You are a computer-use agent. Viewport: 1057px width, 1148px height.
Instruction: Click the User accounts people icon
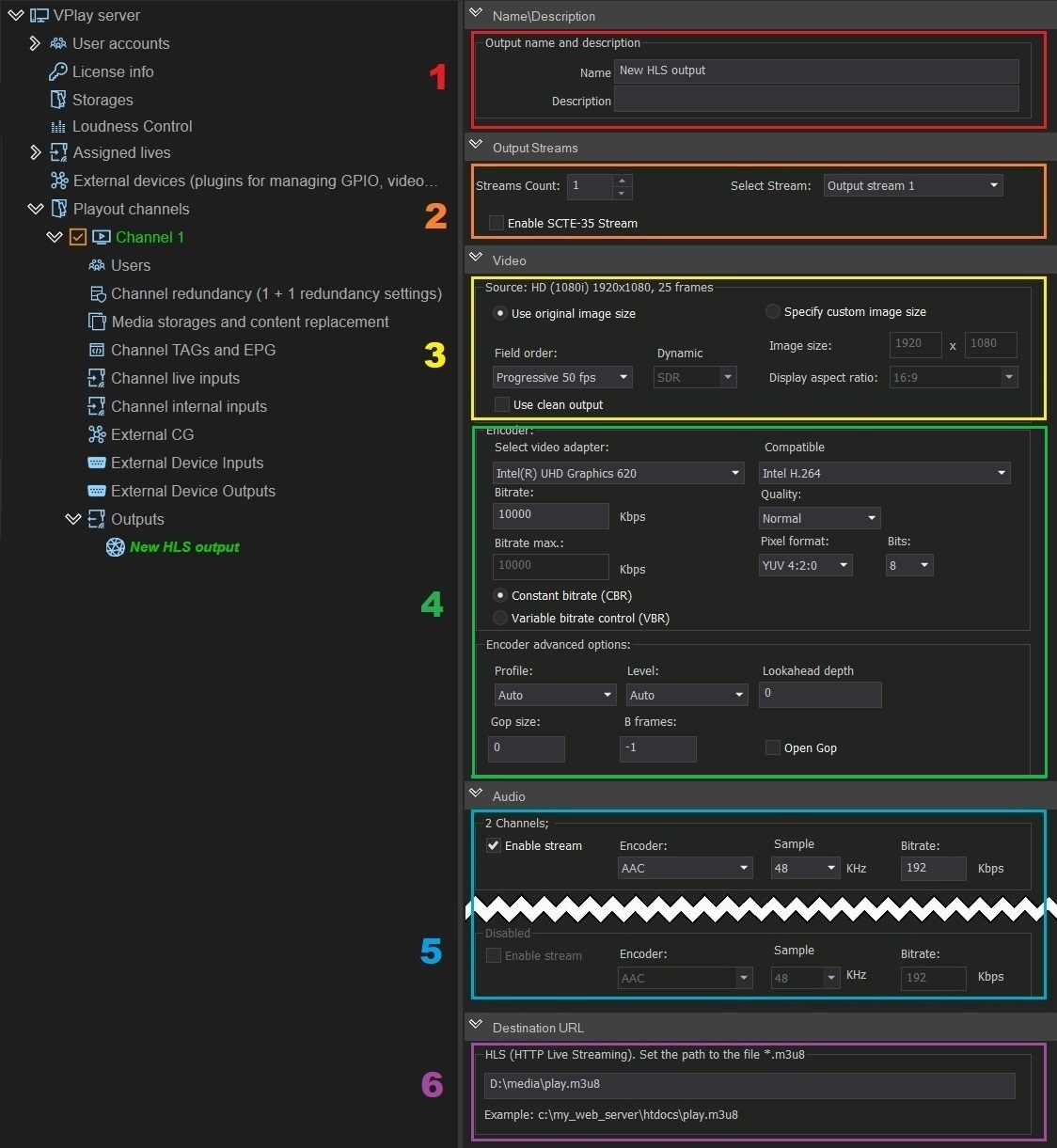pos(58,43)
